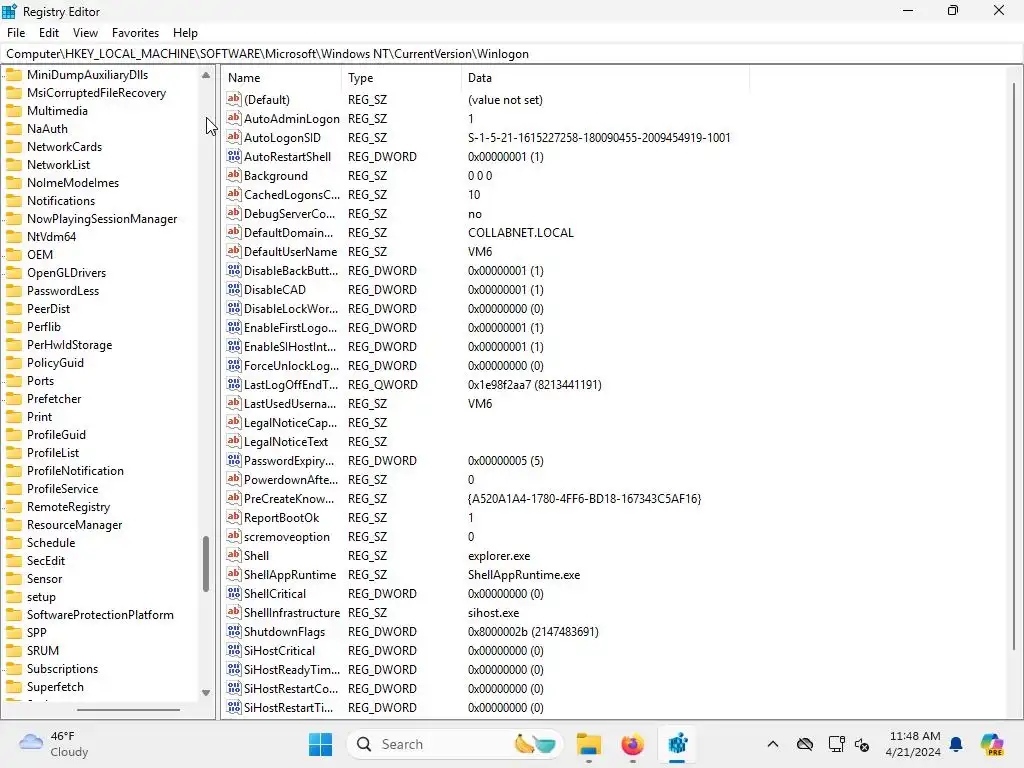This screenshot has height=768, width=1024.
Task: Select the icon next to DefaultUserName
Action: coord(234,251)
